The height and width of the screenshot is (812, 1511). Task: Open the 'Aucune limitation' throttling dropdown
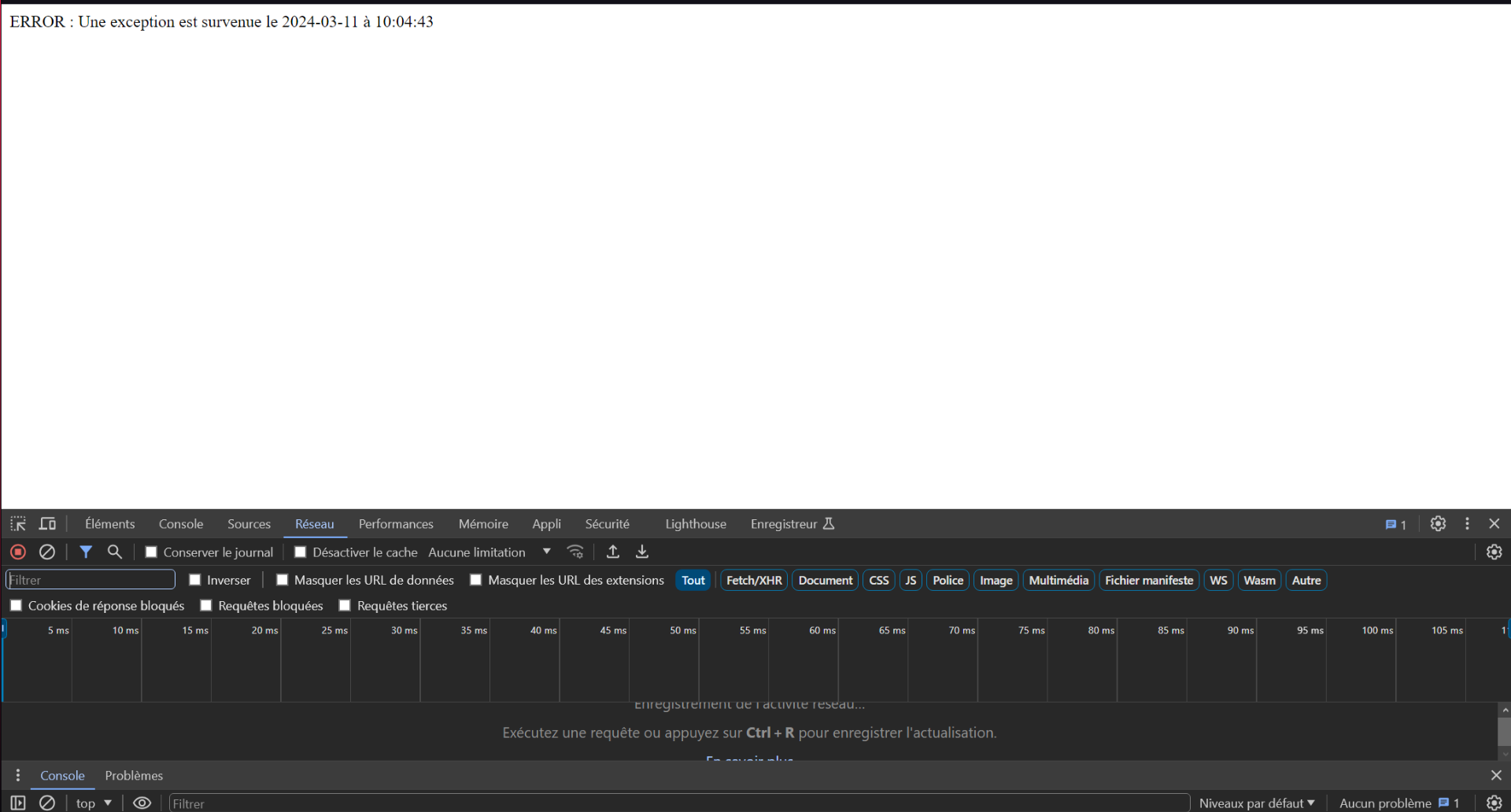(x=490, y=552)
